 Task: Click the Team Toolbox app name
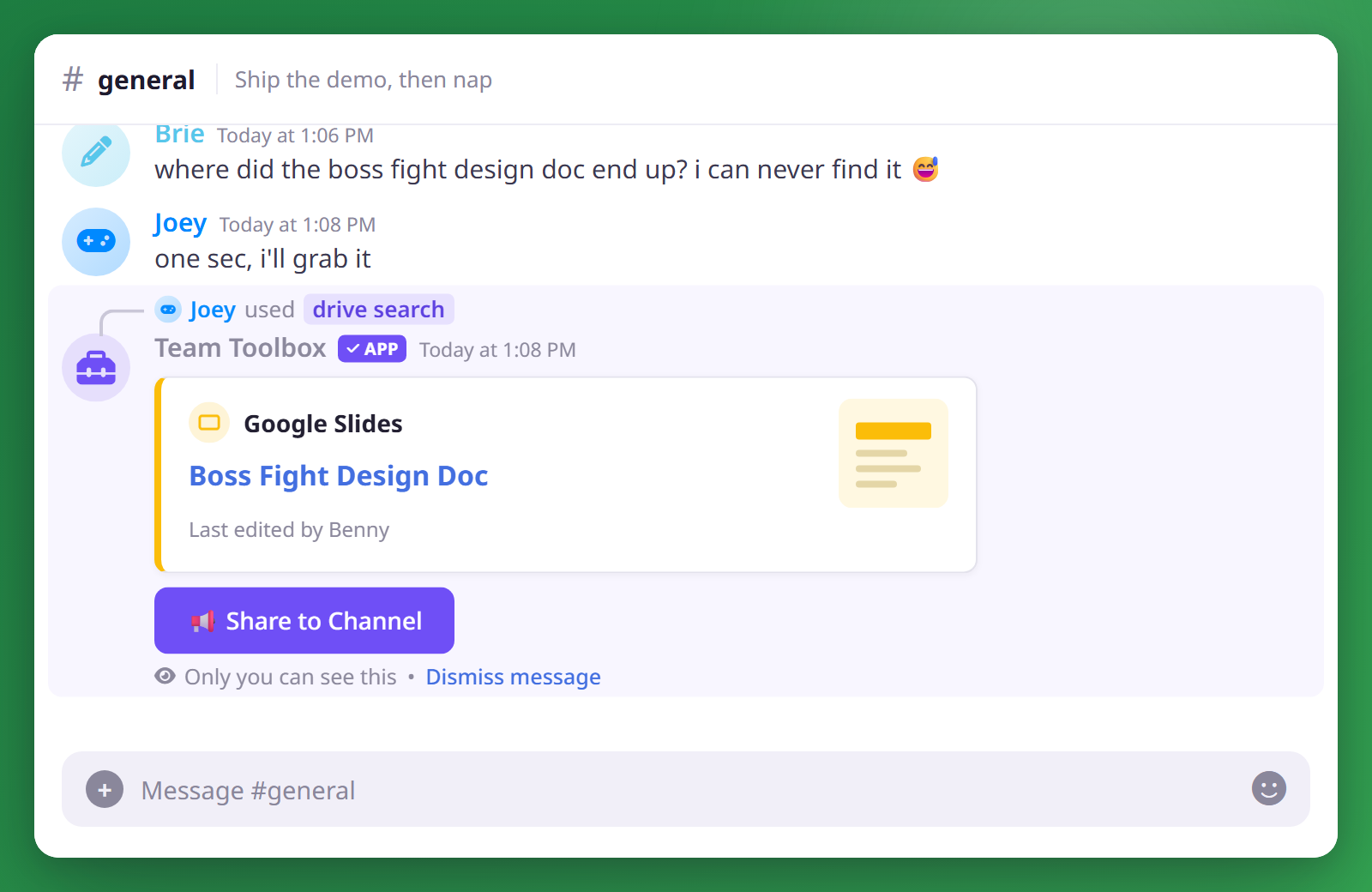click(x=240, y=348)
